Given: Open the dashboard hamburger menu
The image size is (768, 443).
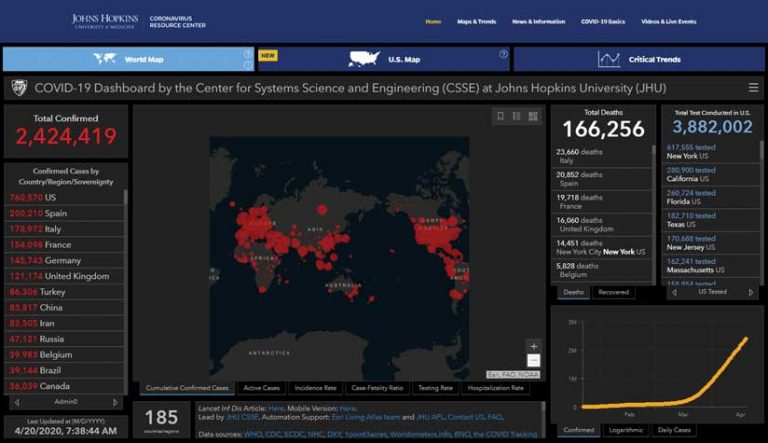Looking at the screenshot, I should coord(753,88).
